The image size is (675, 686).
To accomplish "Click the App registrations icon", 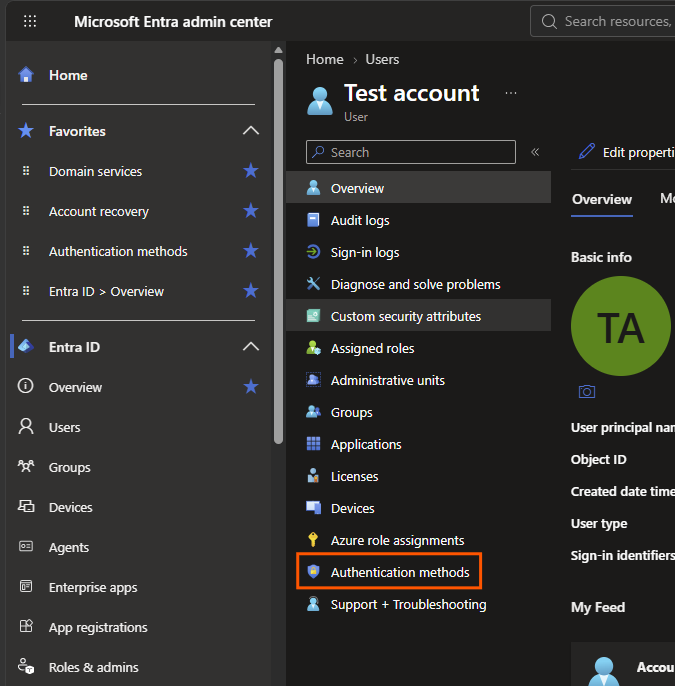I will pos(26,626).
